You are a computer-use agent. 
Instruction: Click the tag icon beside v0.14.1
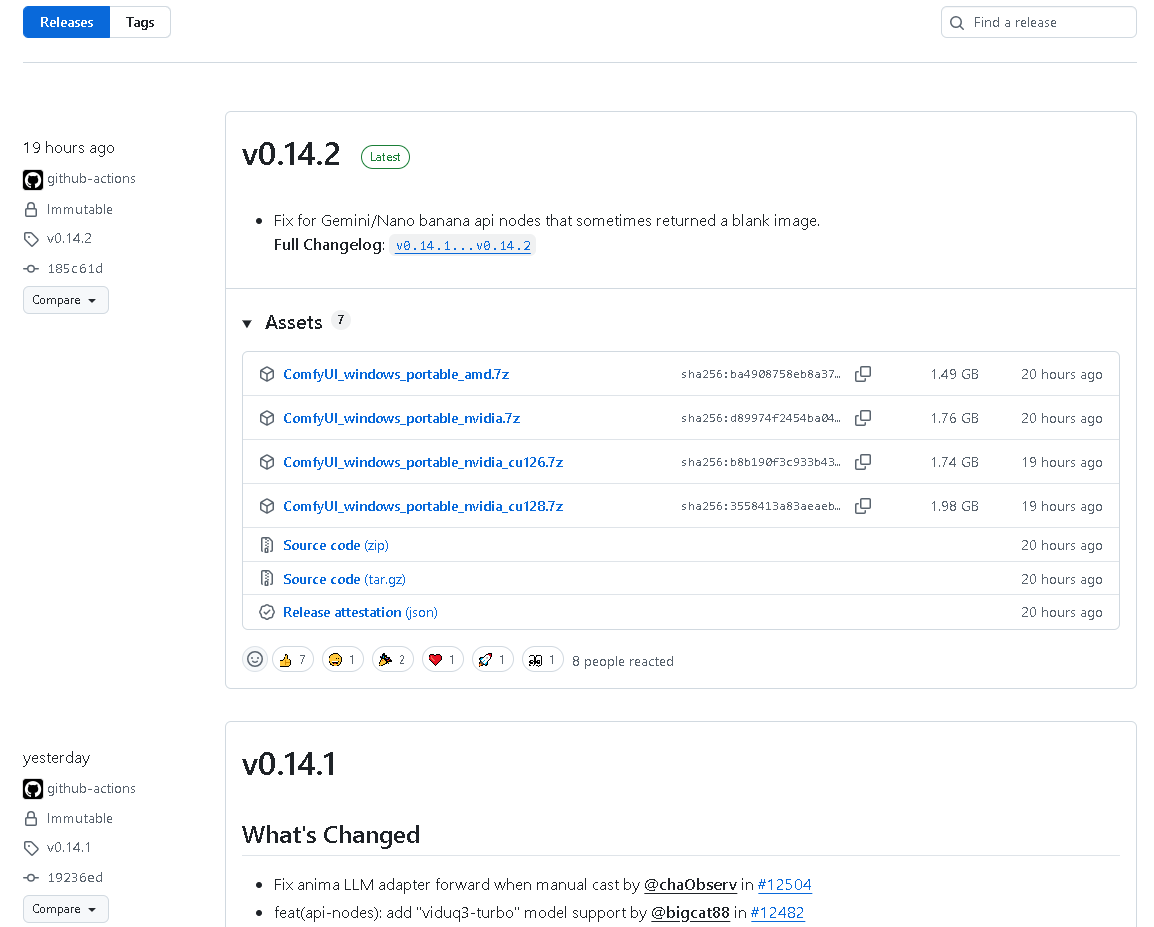pos(31,848)
